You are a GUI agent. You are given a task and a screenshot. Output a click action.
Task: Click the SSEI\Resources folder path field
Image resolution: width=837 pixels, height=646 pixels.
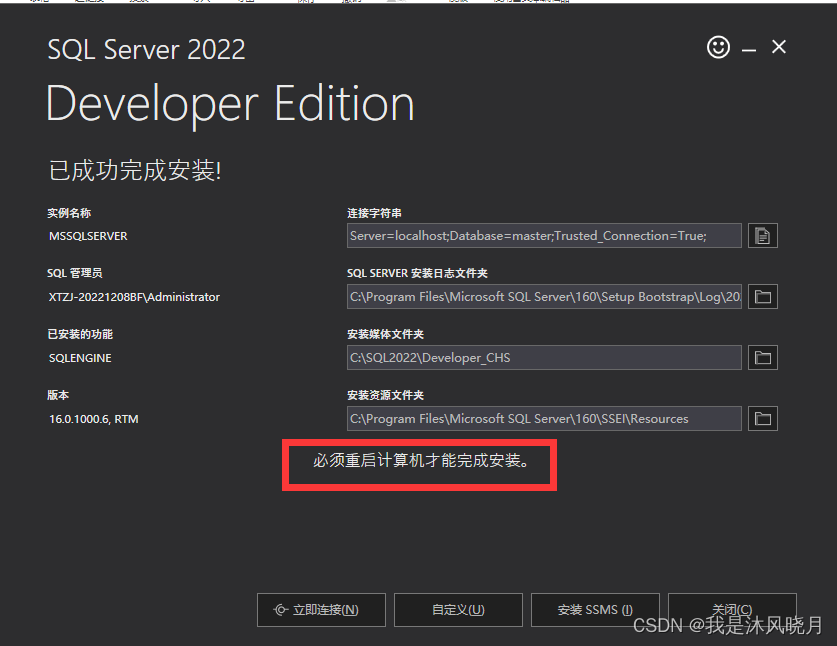(544, 419)
